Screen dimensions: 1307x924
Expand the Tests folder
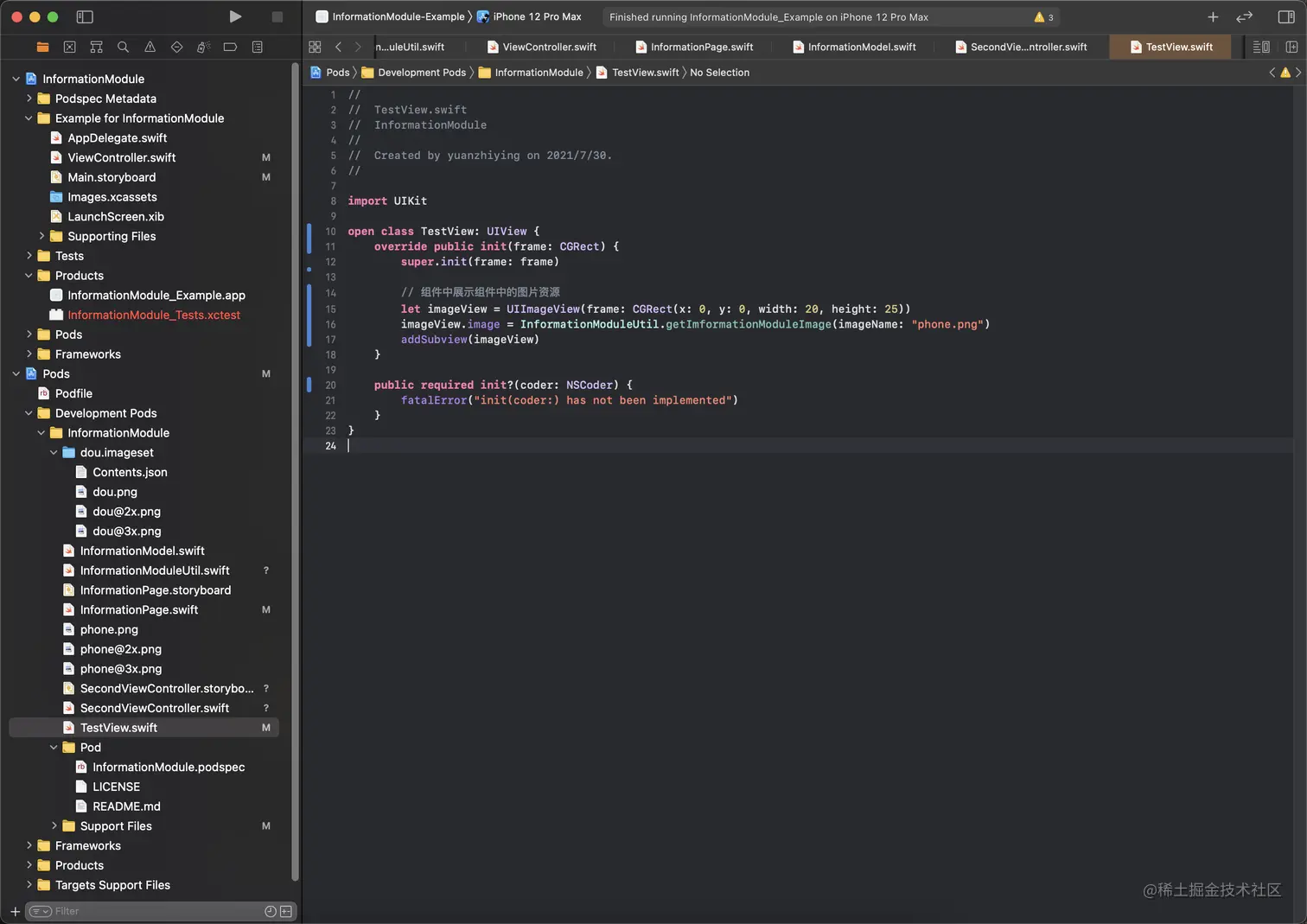tap(29, 256)
